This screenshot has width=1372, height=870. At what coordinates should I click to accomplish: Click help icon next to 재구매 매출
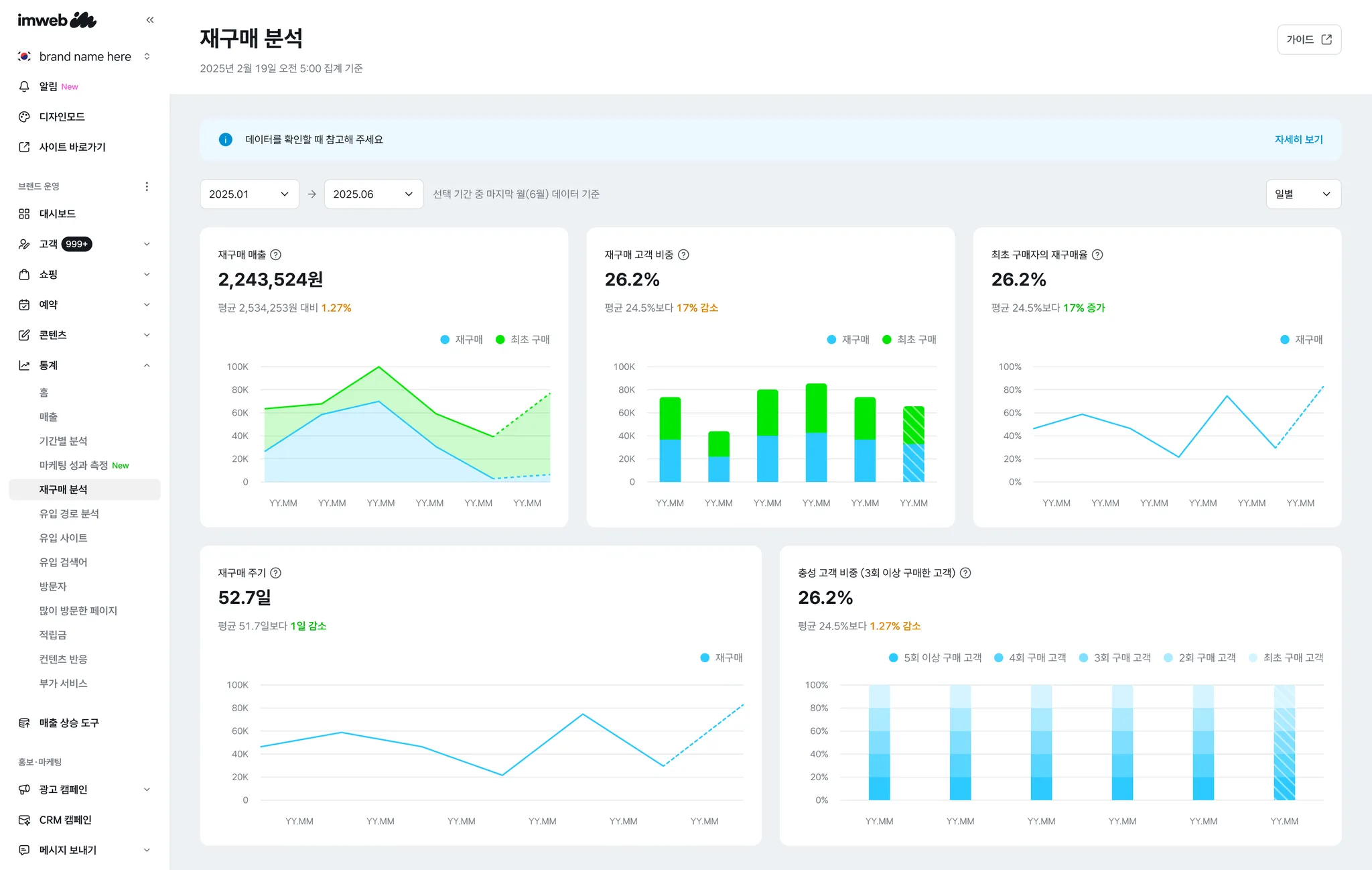(276, 255)
